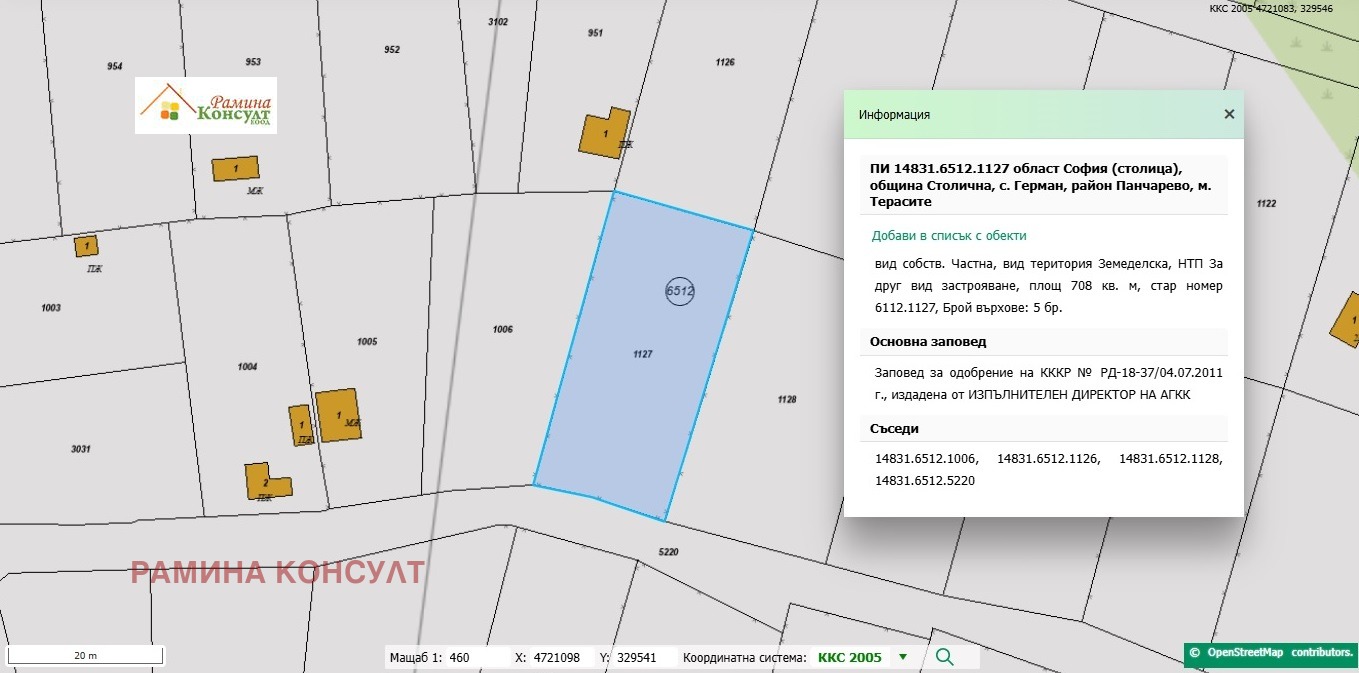The width and height of the screenshot is (1359, 673).
Task: Open the OpenStreetMap contributors link
Action: click(1270, 652)
